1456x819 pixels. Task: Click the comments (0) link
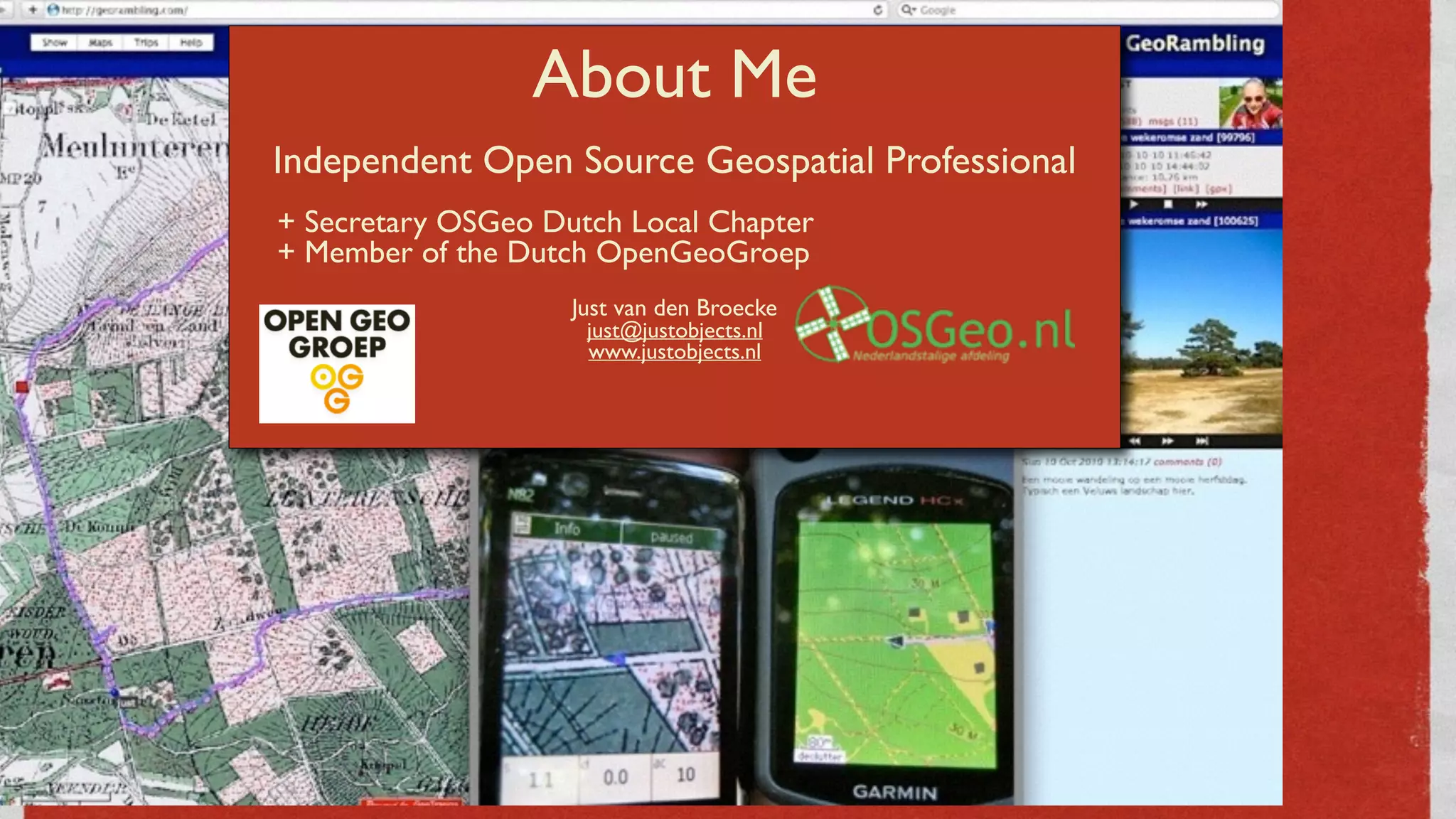pos(1187,462)
